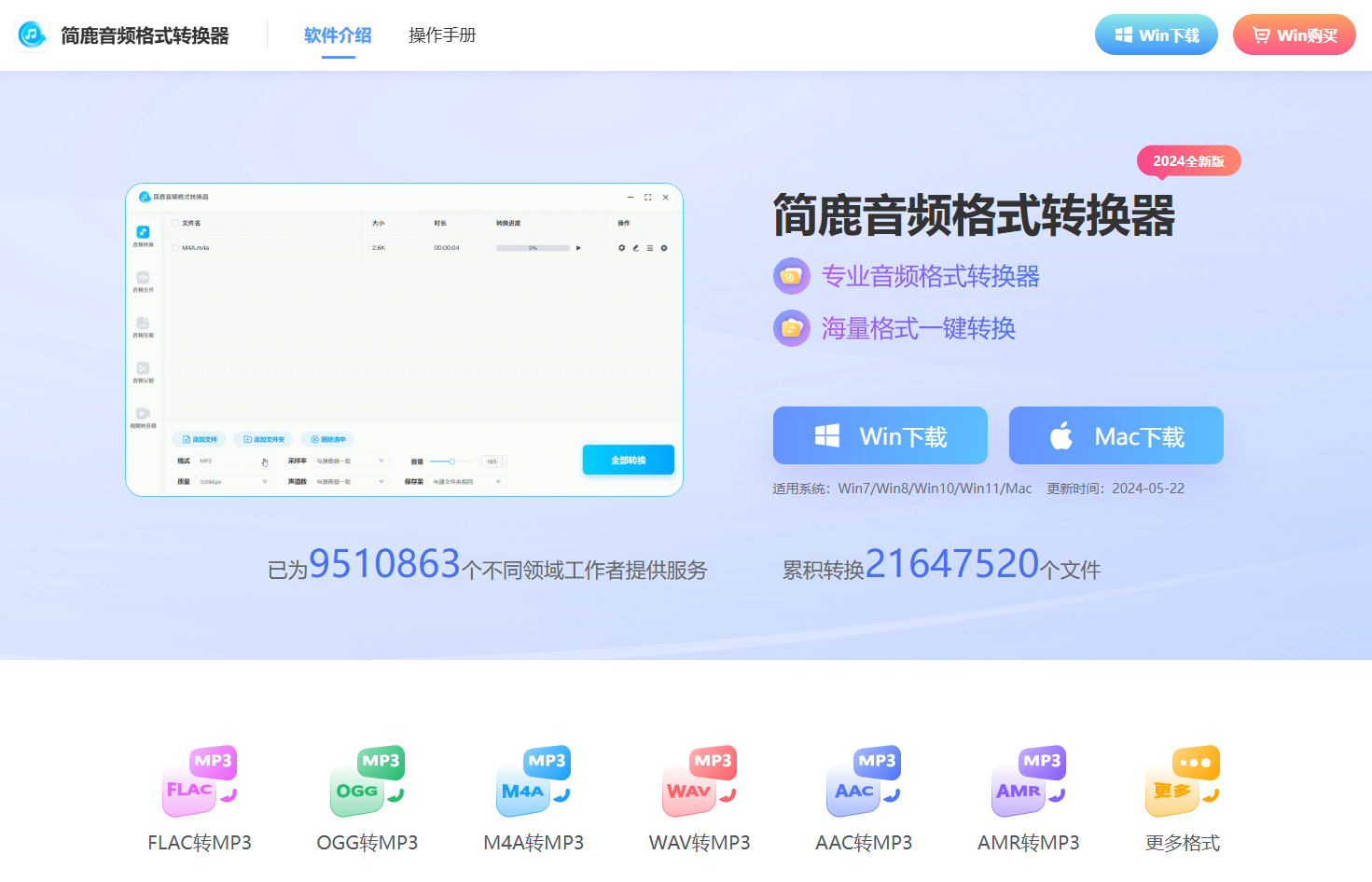This screenshot has width=1372, height=882.
Task: Select the 软件介绍 navigation tab
Action: [x=337, y=35]
